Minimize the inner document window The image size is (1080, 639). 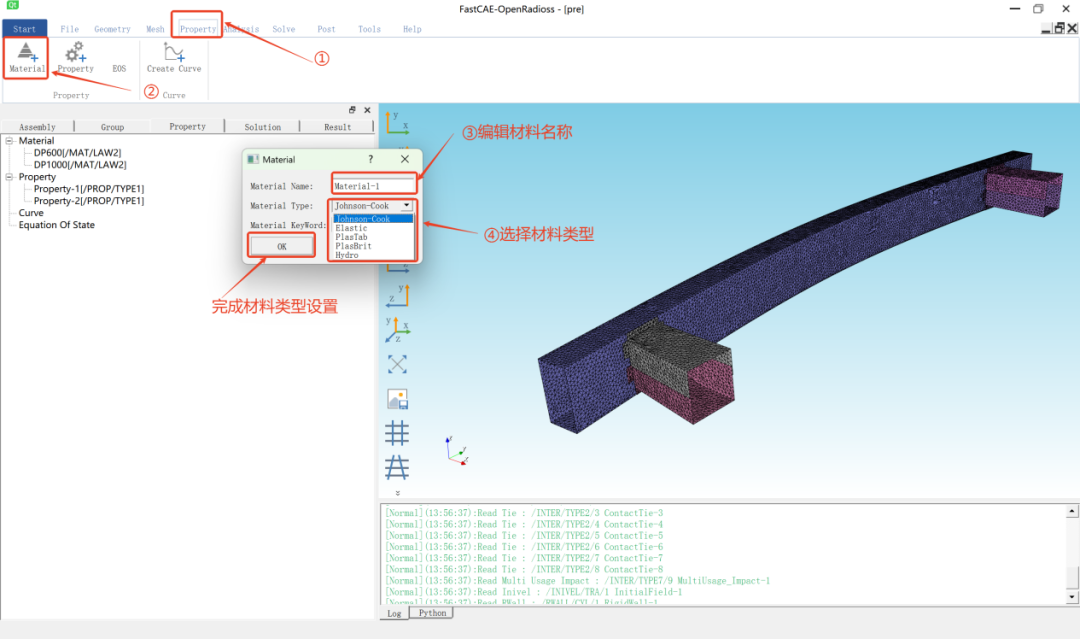click(x=1046, y=28)
